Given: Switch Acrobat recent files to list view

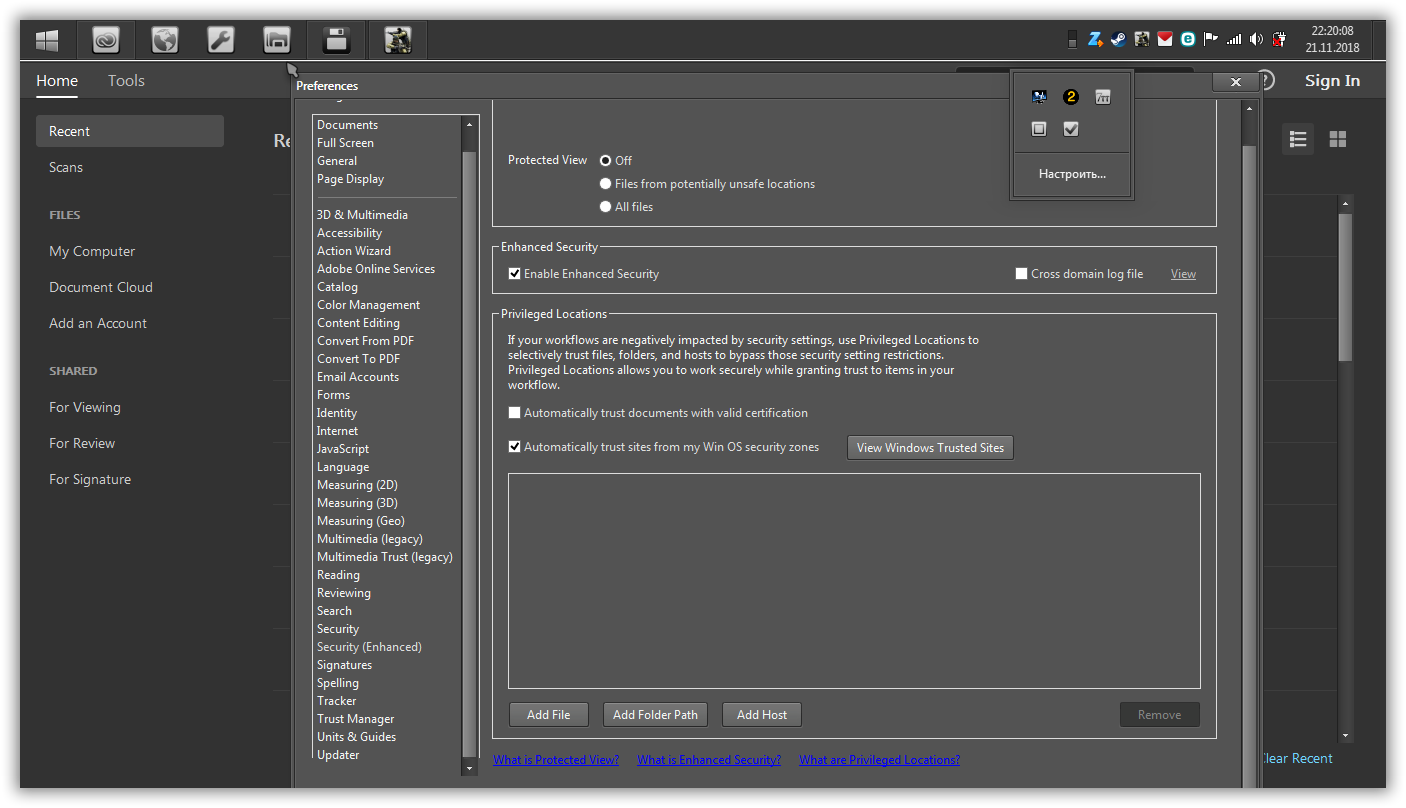Looking at the screenshot, I should point(1298,139).
